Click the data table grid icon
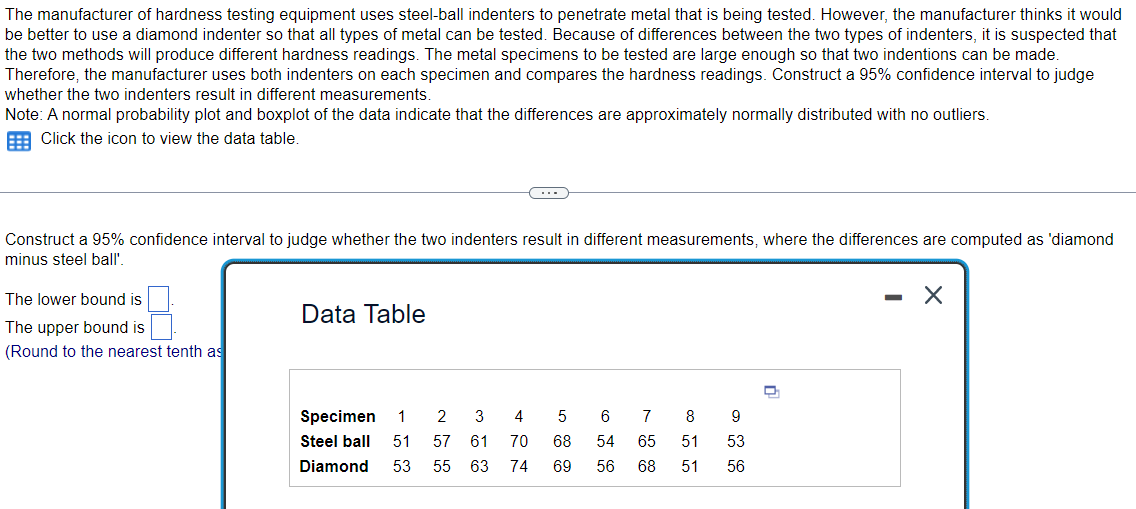 18,139
